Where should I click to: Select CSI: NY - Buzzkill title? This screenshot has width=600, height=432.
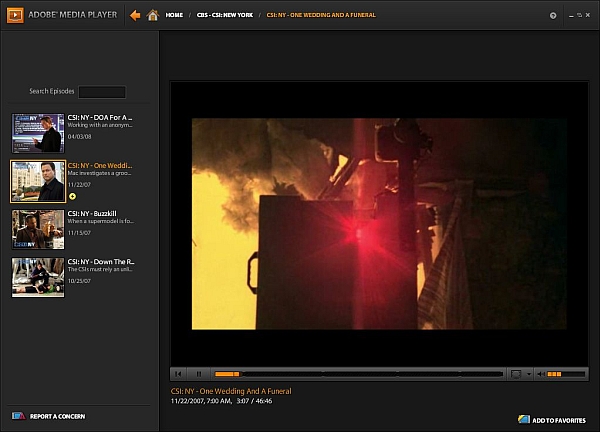(92, 214)
